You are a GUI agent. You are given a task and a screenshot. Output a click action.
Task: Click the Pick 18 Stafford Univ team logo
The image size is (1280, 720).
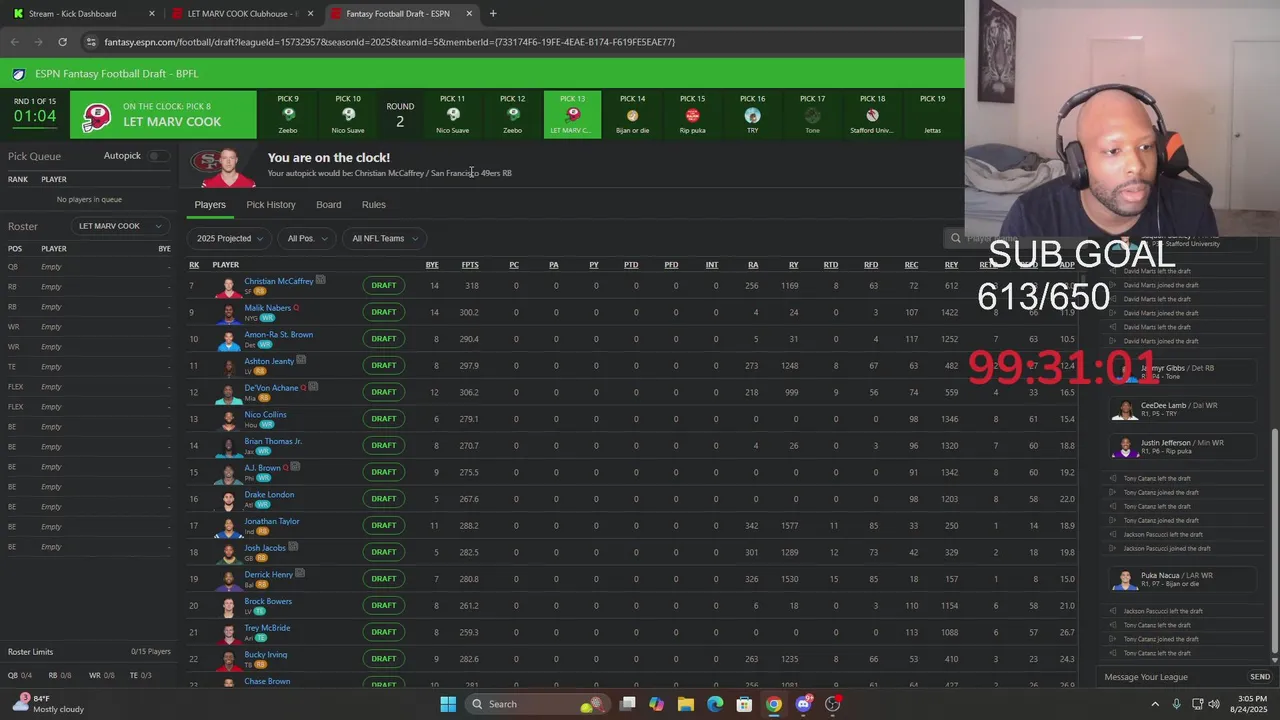pos(872,115)
